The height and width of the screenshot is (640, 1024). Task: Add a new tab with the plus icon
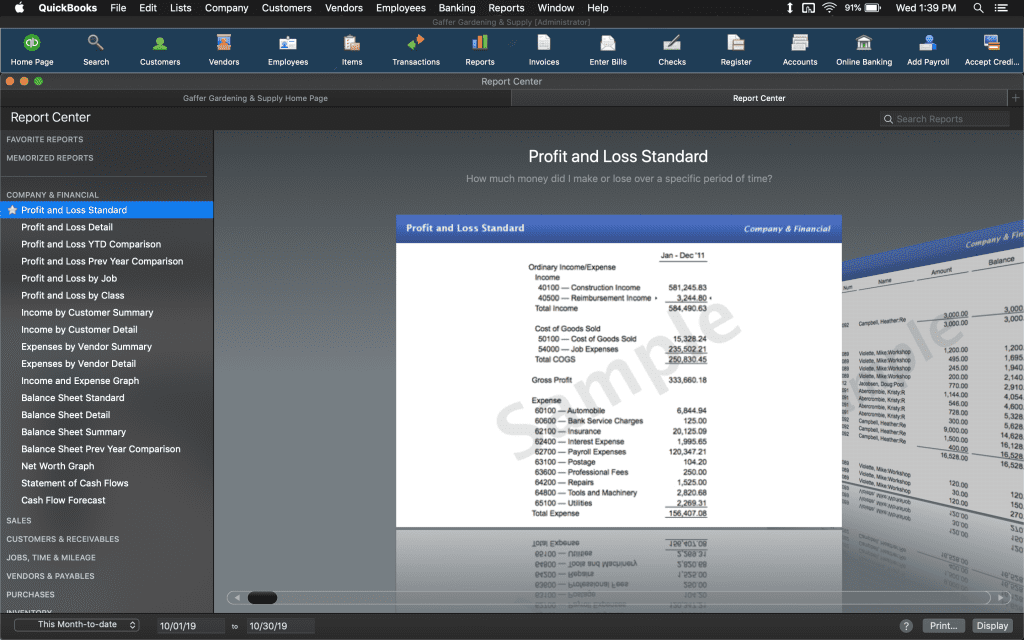click(1015, 98)
